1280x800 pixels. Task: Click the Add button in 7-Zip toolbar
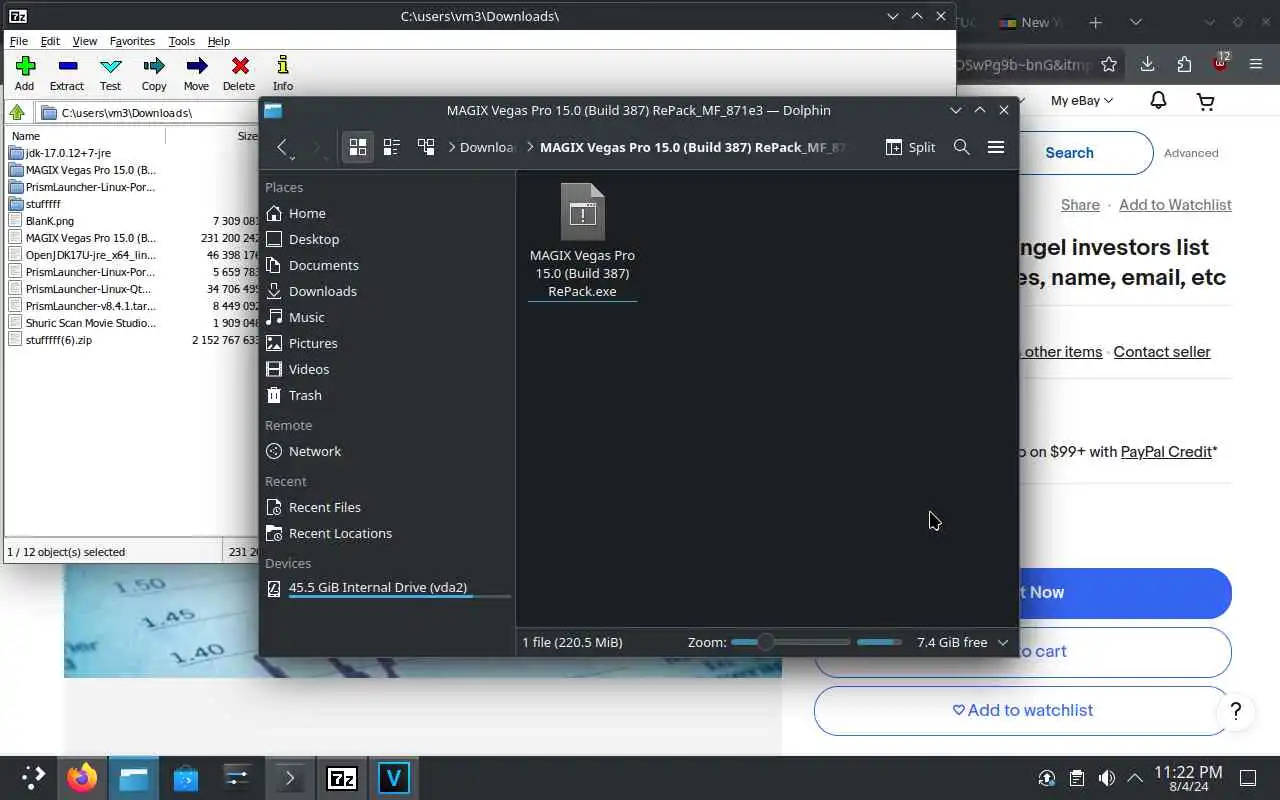pos(24,74)
